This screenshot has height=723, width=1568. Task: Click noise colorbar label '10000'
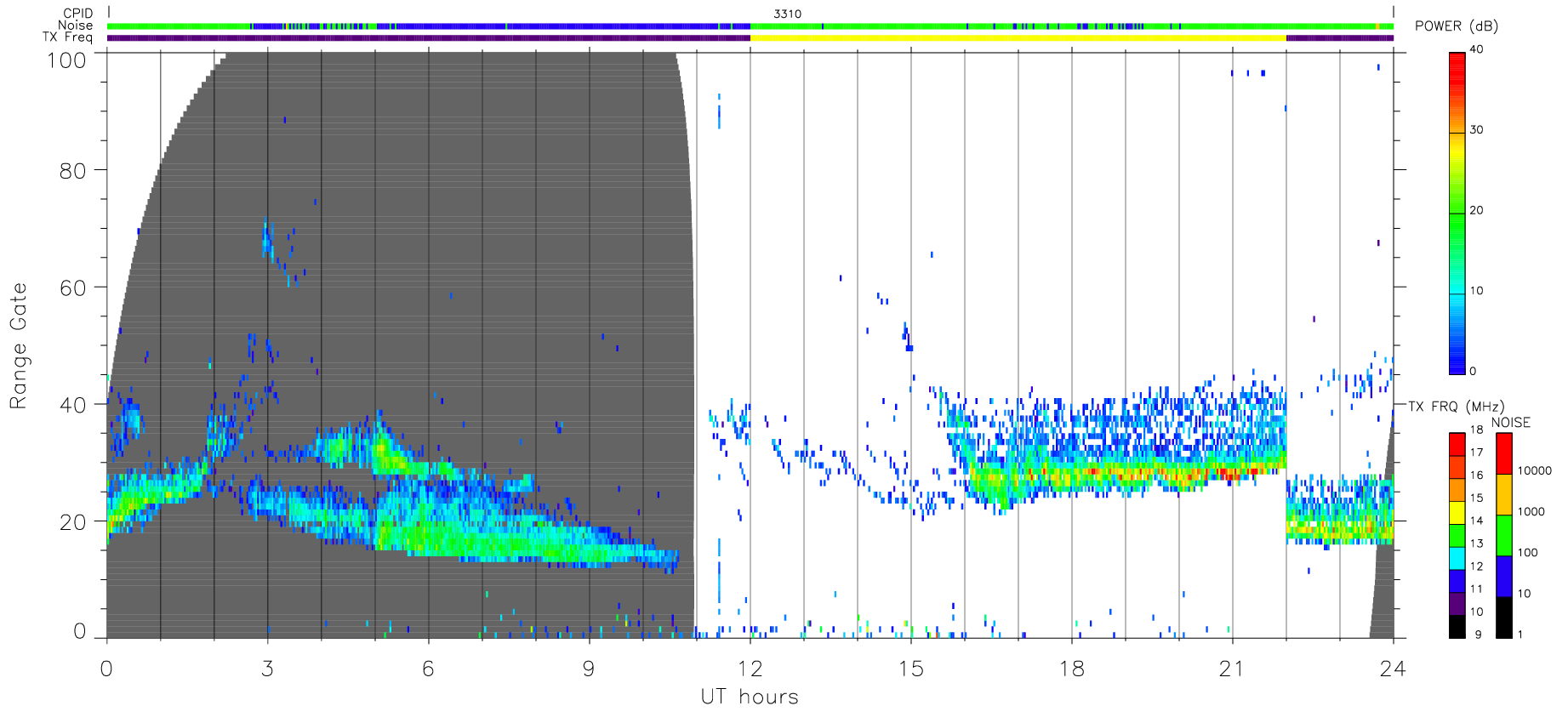1535,470
